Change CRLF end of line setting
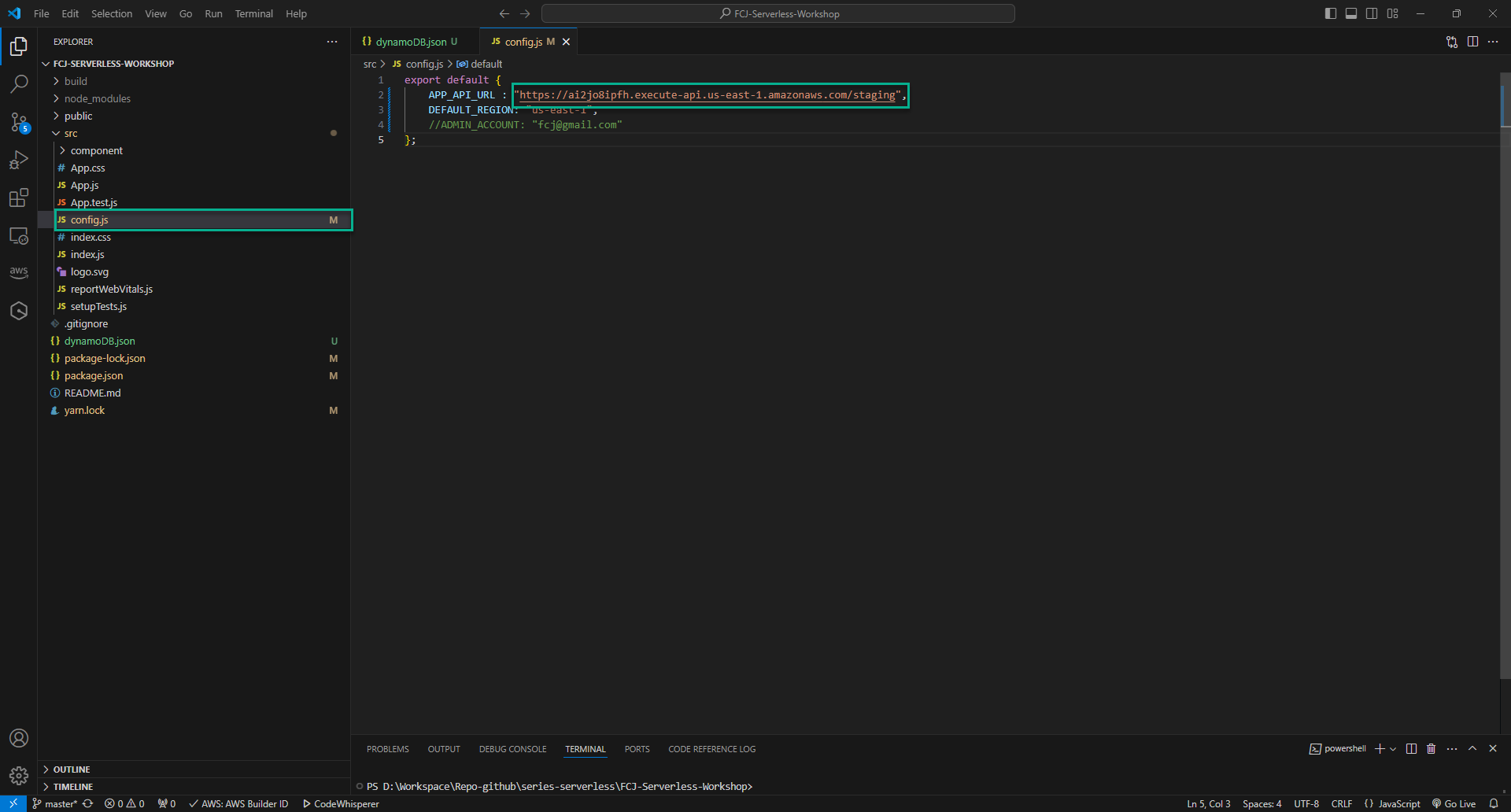The height and width of the screenshot is (812, 1511). (1341, 803)
